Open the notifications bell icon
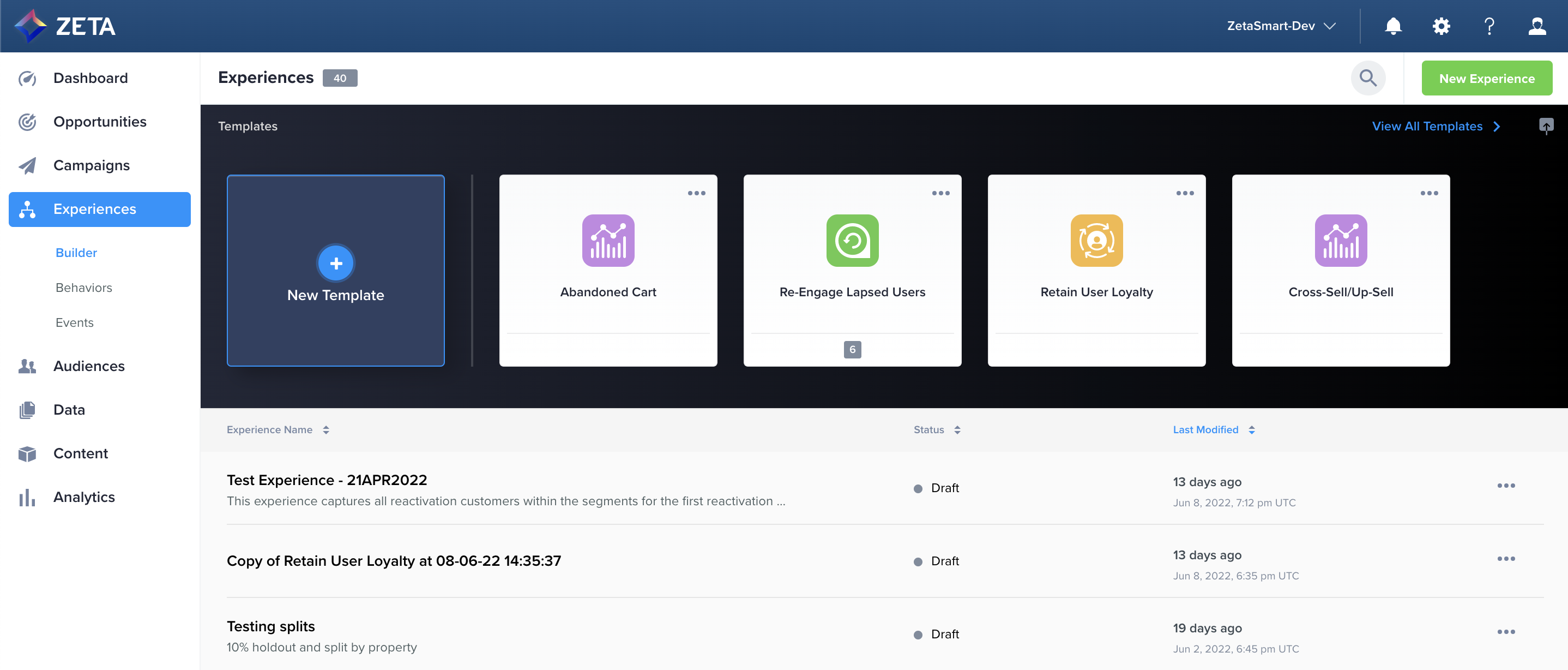1568x670 pixels. click(1392, 26)
